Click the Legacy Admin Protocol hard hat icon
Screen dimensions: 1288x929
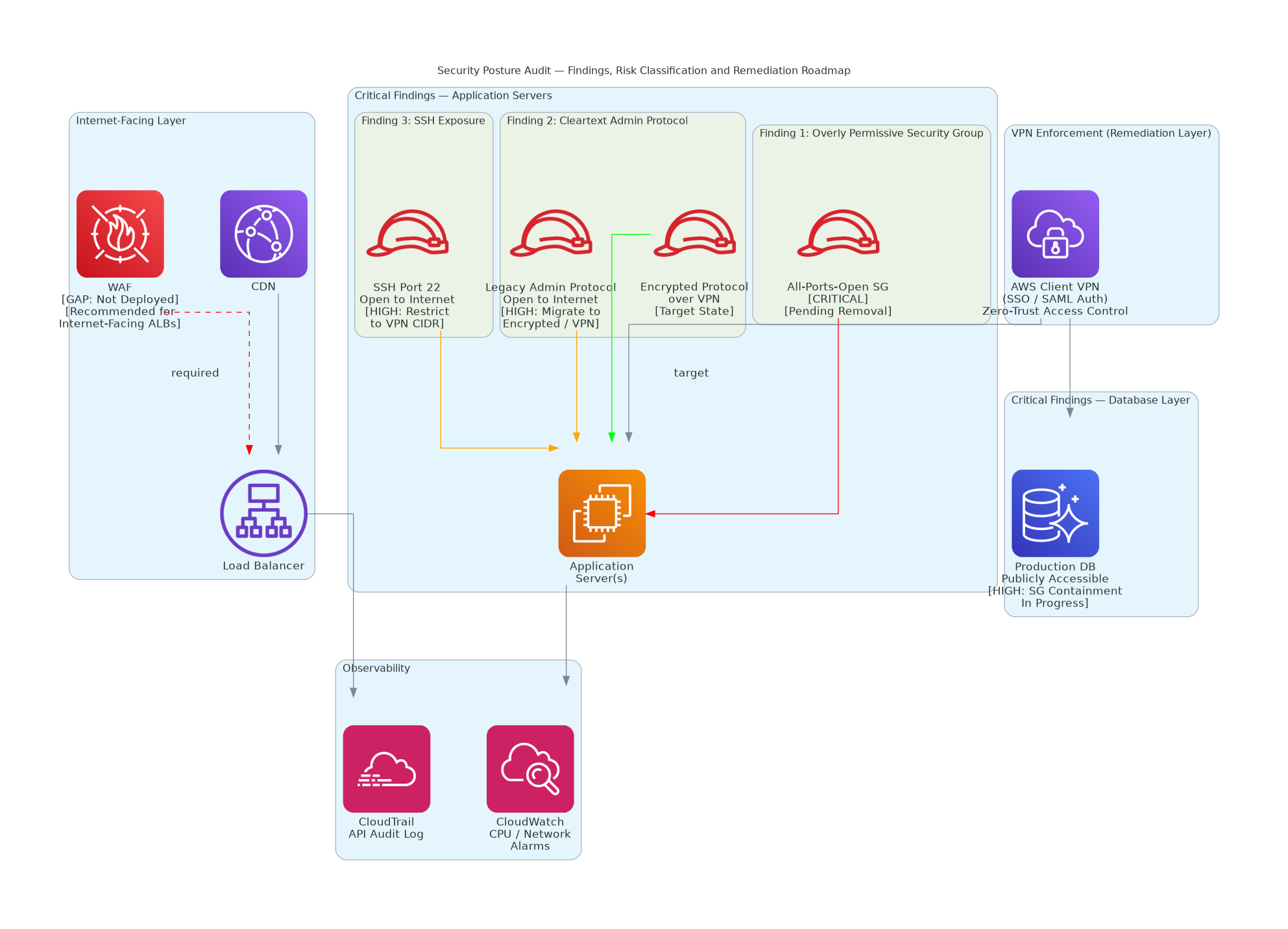click(551, 234)
